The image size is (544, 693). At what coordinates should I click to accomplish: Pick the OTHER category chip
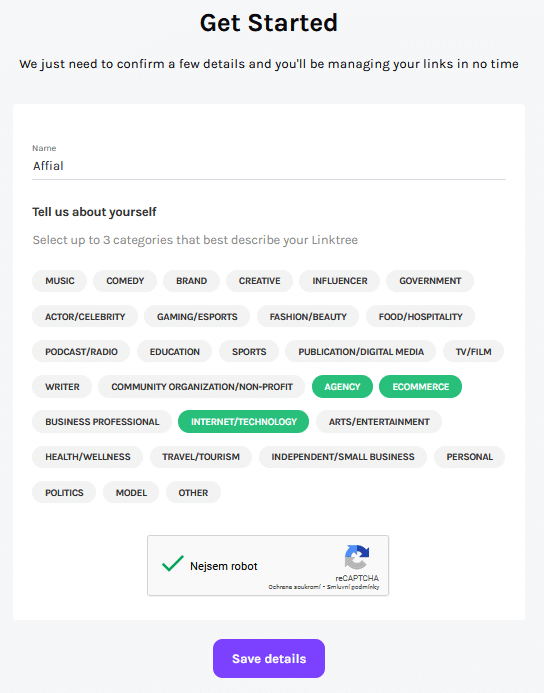point(193,492)
